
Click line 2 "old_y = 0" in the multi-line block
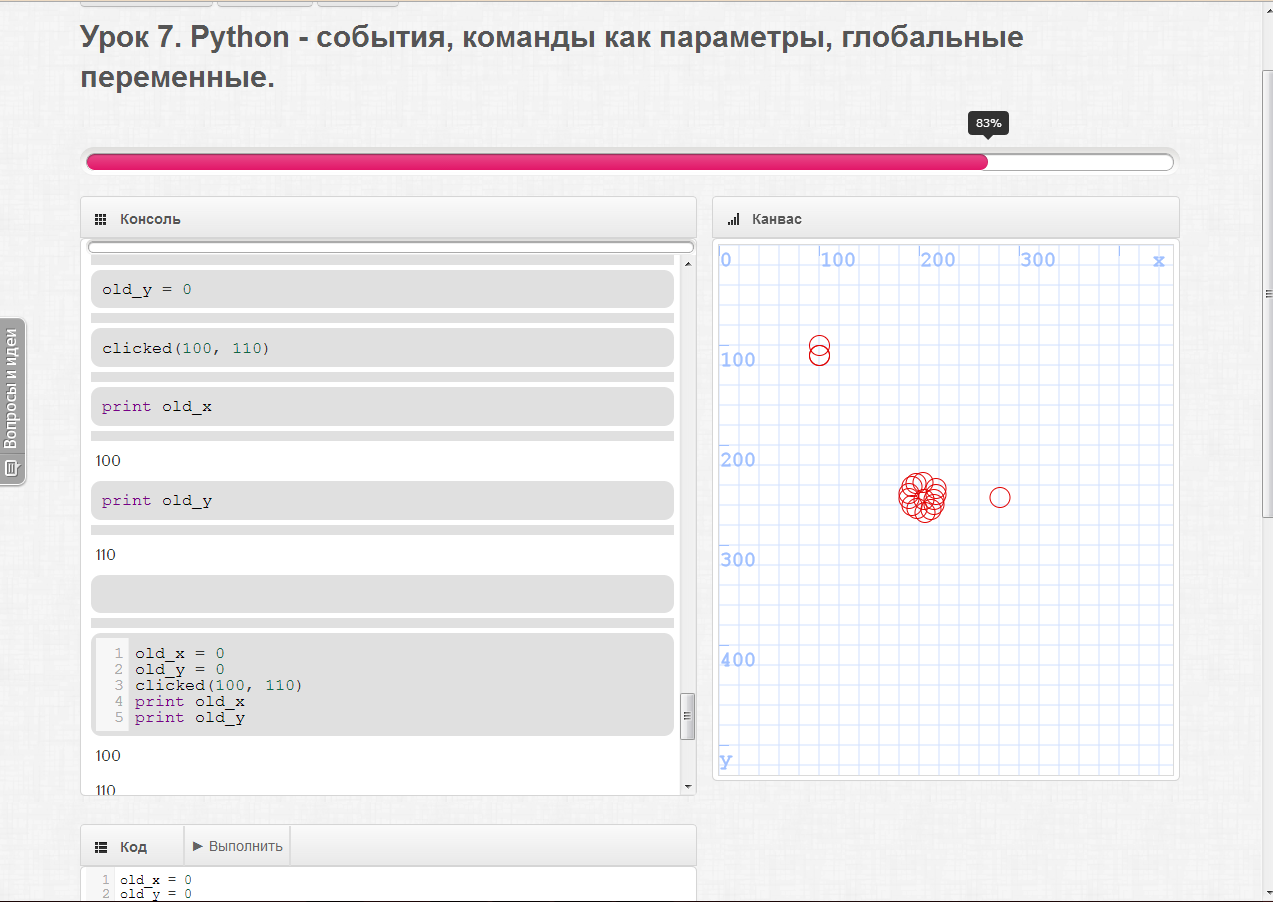[180, 670]
